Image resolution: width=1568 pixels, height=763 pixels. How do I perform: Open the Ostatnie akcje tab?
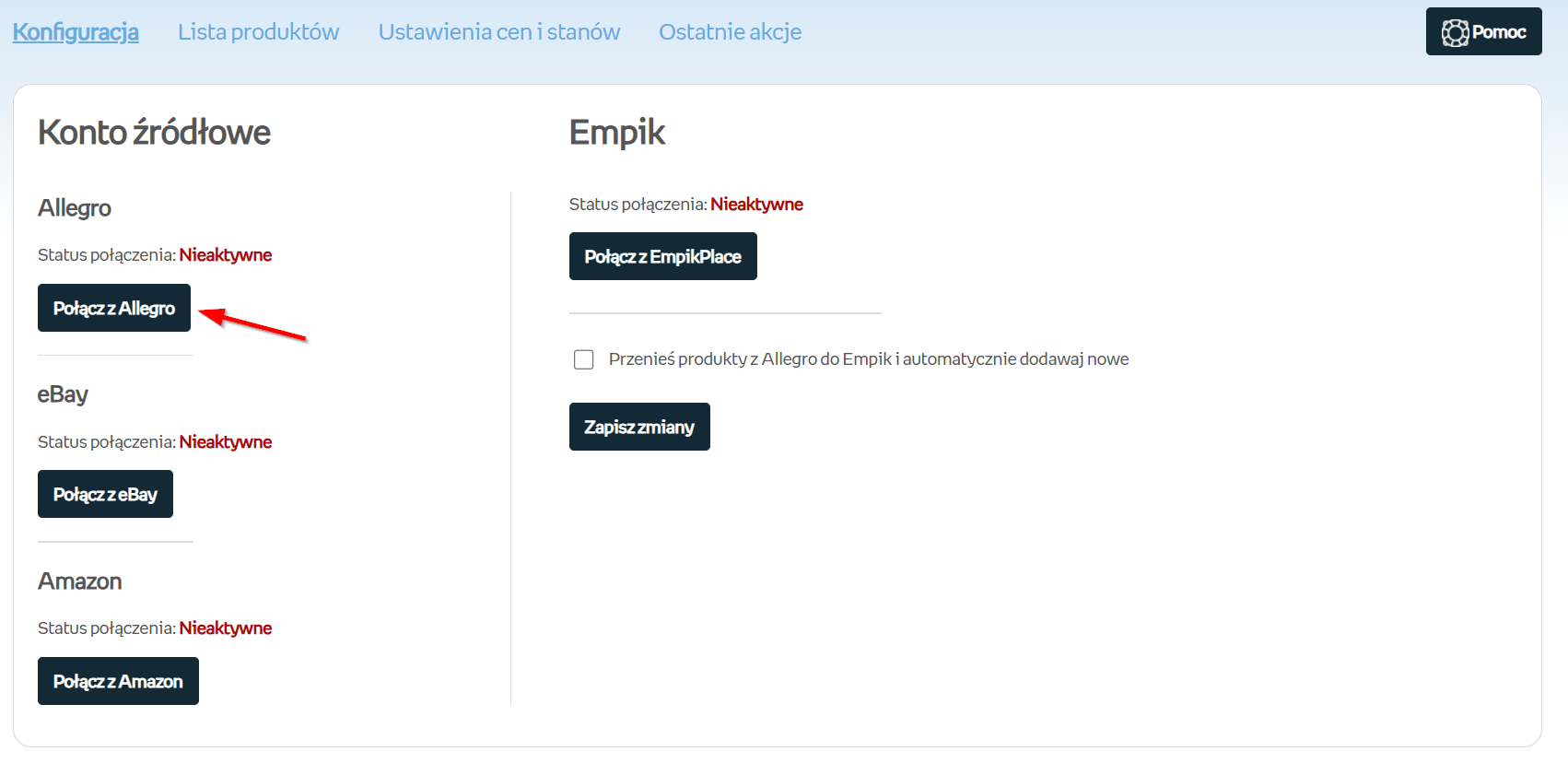coord(730,32)
